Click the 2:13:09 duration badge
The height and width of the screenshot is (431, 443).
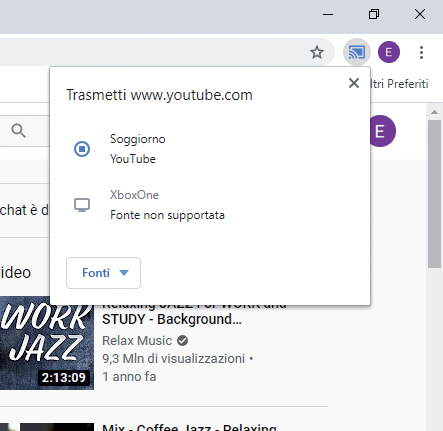[64, 378]
